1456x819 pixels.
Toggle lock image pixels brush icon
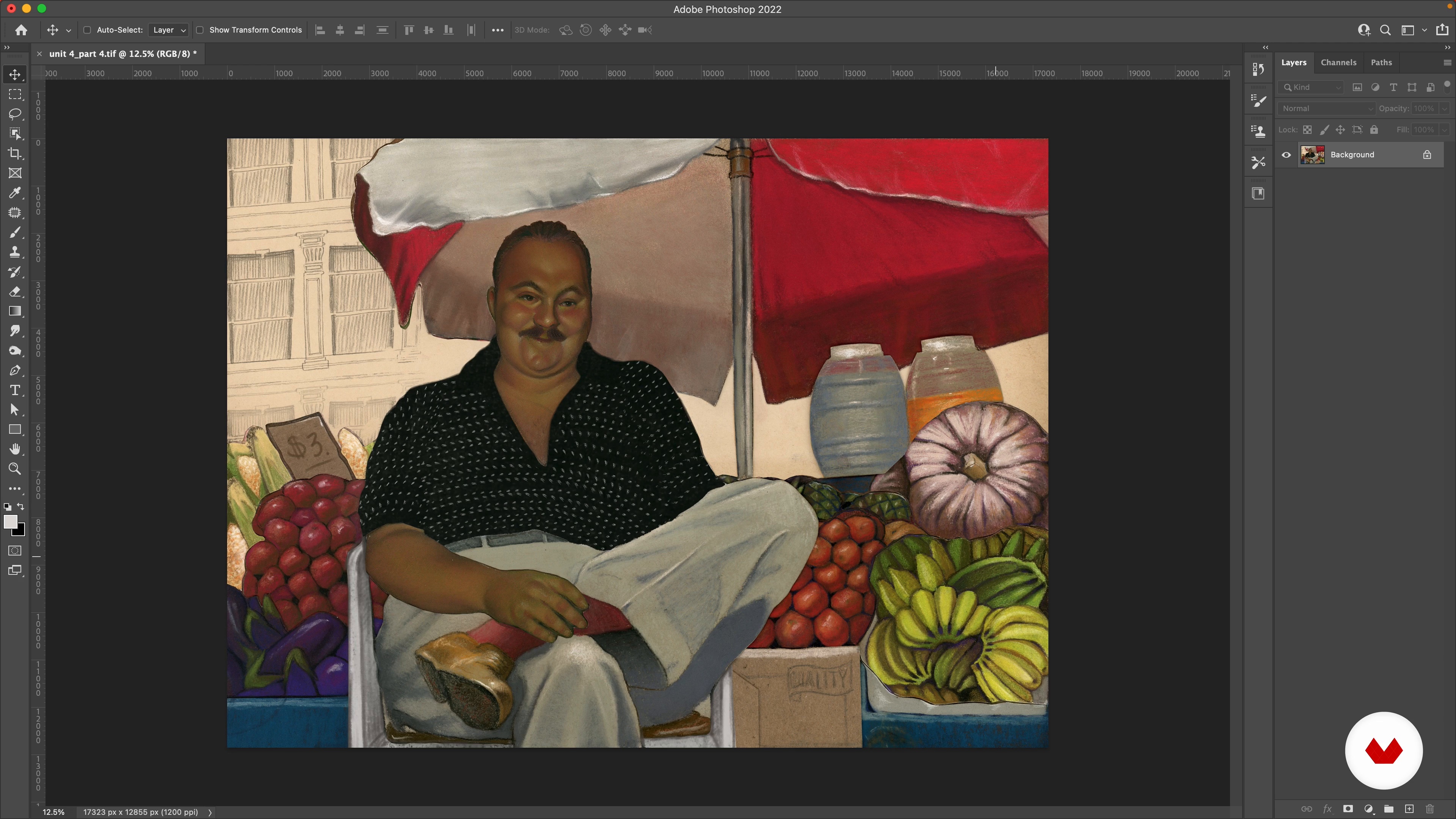[1324, 130]
